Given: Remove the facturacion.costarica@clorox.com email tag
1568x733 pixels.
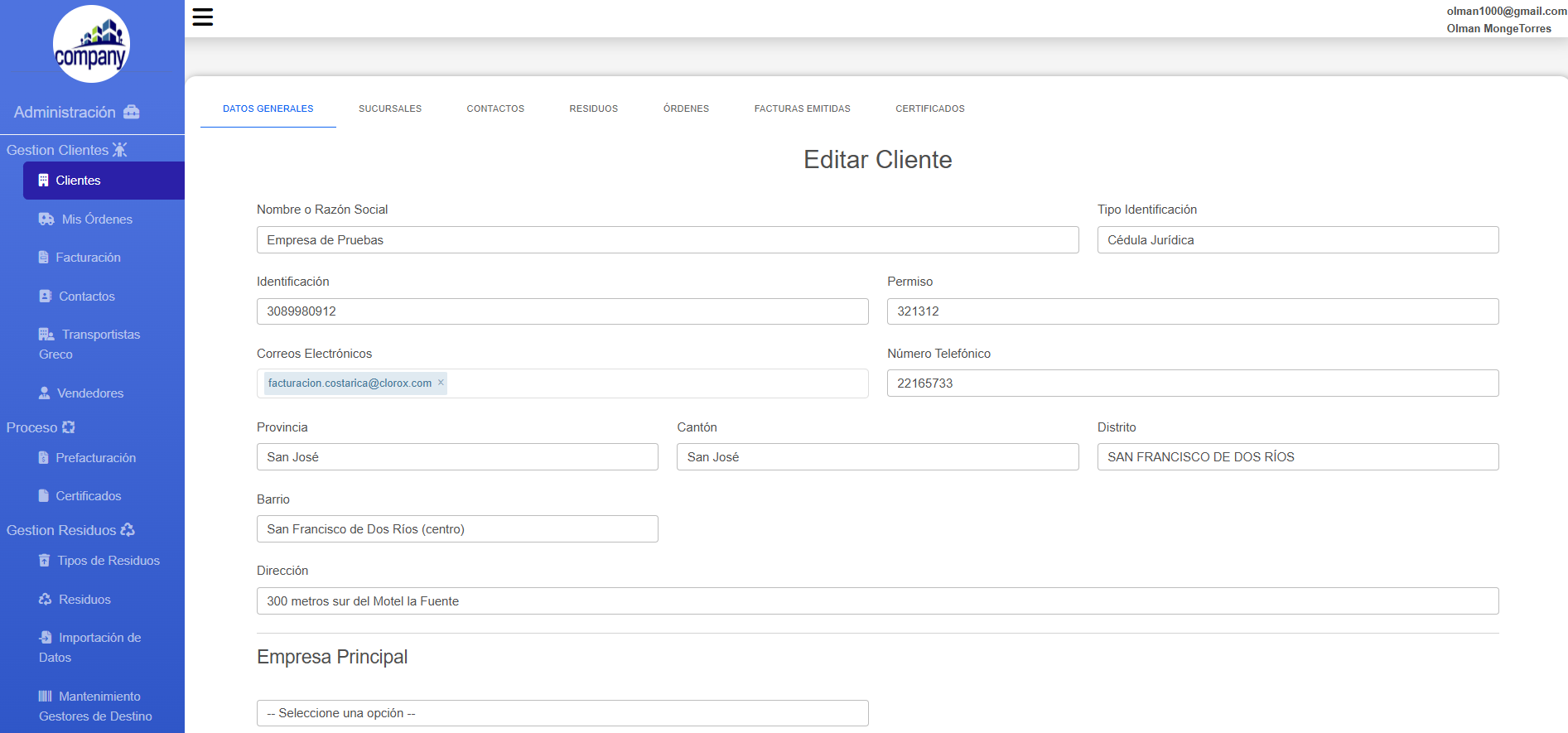Looking at the screenshot, I should tap(441, 383).
